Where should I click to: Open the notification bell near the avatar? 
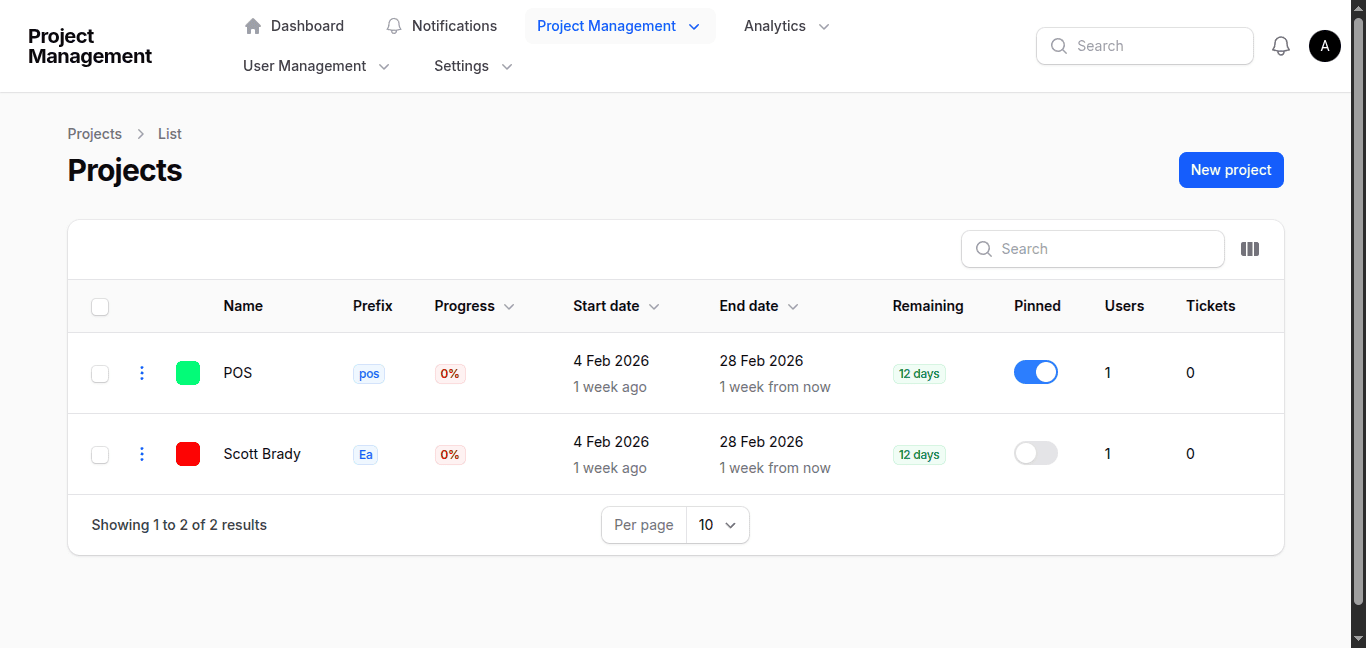click(x=1281, y=45)
